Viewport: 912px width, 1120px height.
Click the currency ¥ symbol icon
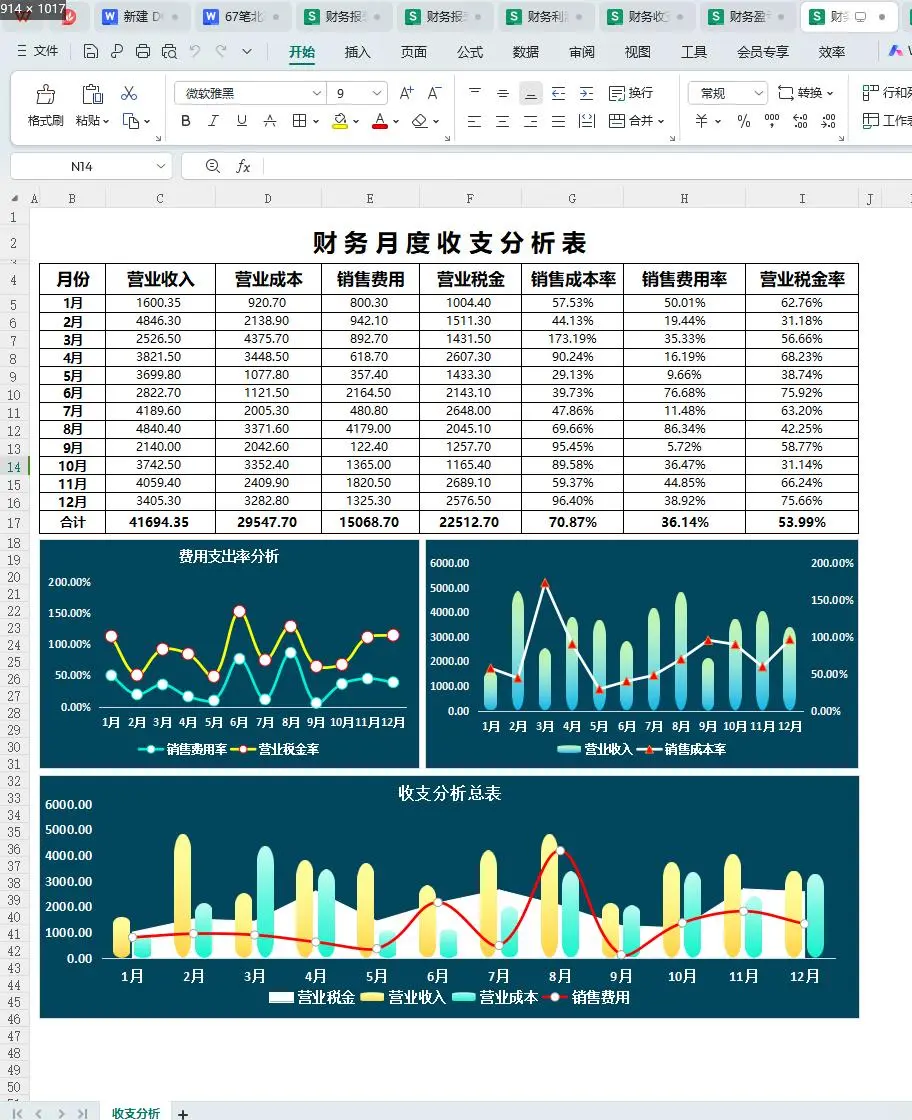[701, 121]
